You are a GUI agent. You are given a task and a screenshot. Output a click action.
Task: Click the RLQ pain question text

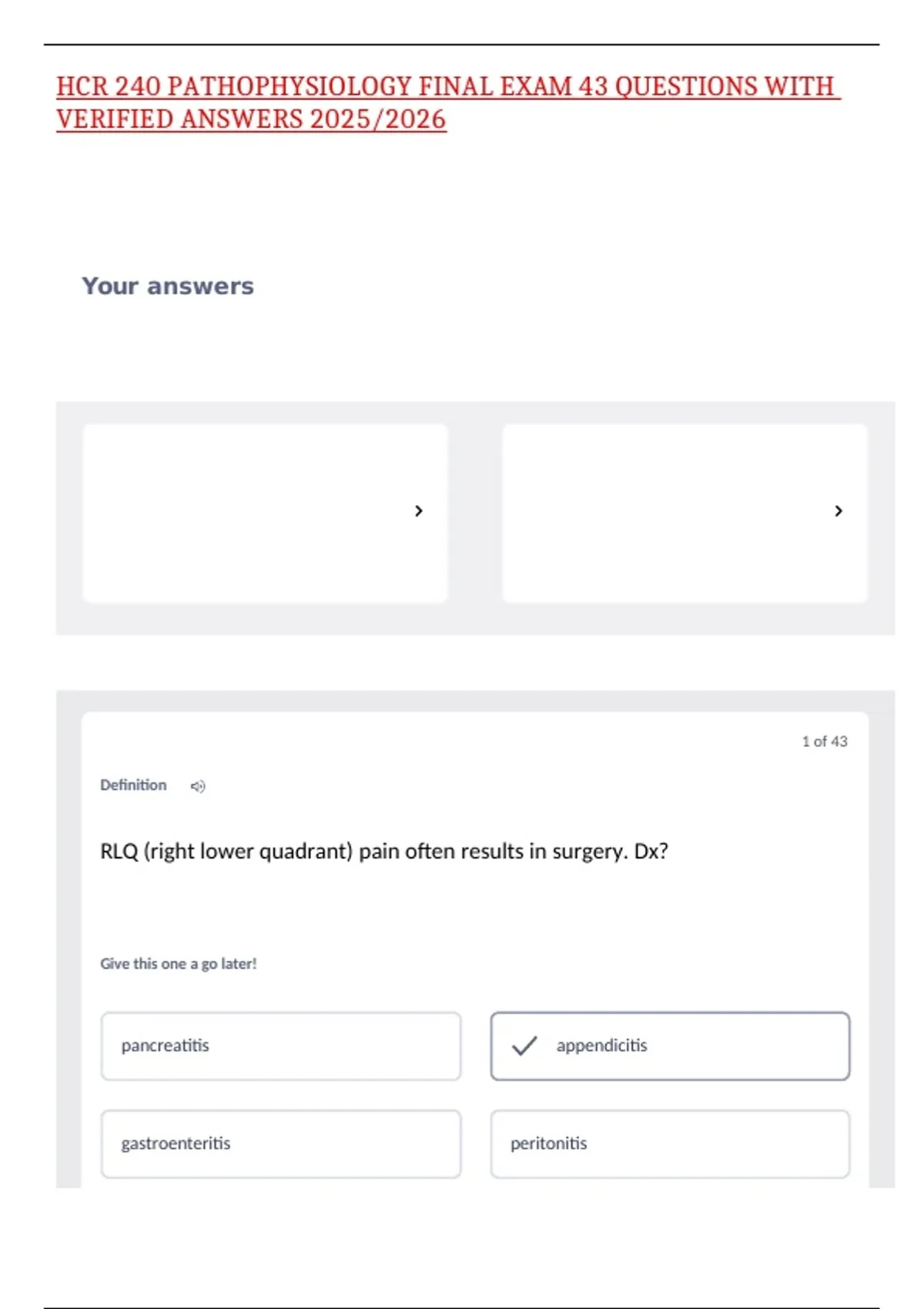(x=383, y=851)
